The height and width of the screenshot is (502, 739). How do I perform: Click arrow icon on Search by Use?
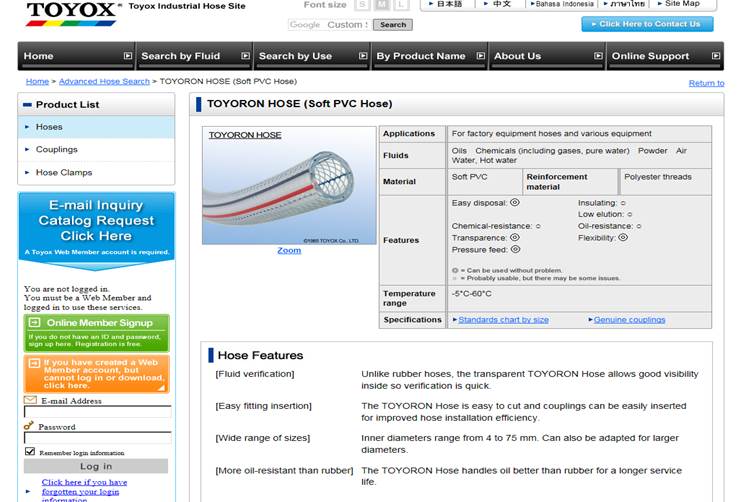pyautogui.click(x=363, y=56)
